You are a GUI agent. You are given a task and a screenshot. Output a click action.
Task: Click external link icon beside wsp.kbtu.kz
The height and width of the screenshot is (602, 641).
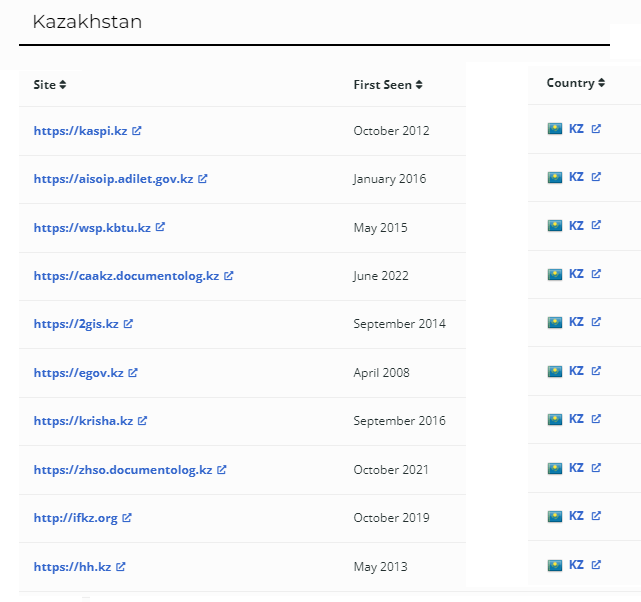(160, 227)
